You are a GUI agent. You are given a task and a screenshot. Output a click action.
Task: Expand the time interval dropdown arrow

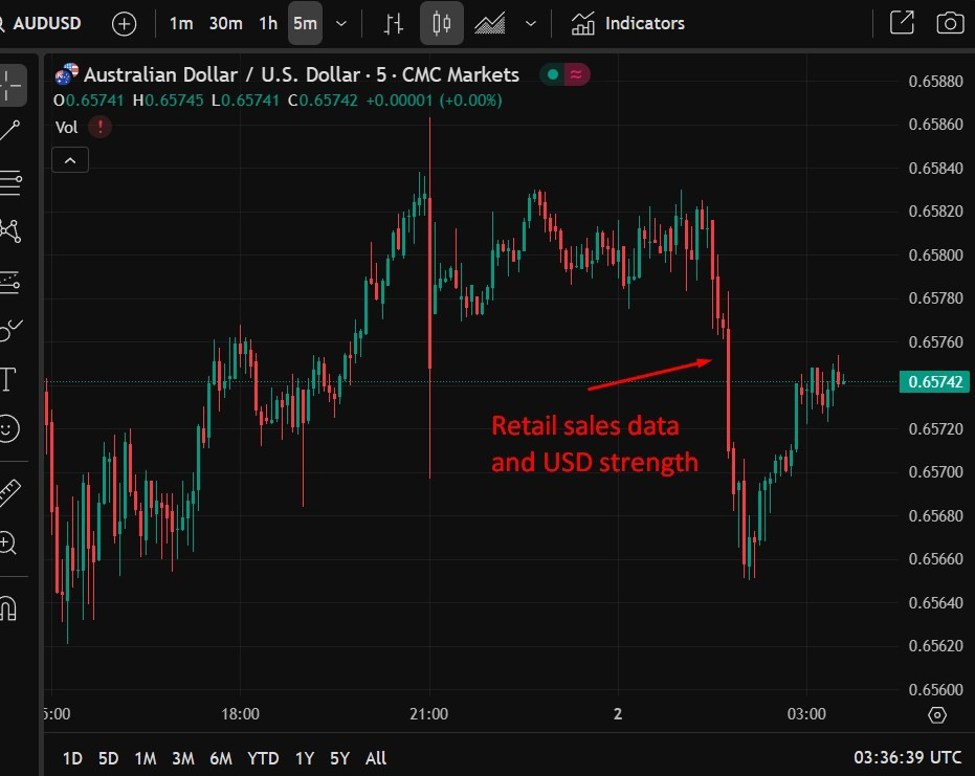pos(342,23)
